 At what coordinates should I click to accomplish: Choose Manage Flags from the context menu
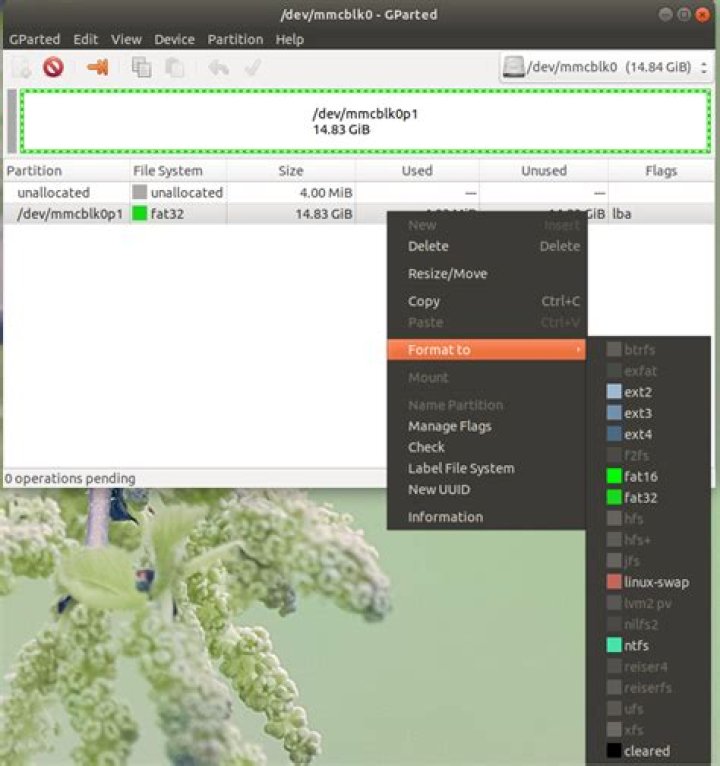point(487,426)
